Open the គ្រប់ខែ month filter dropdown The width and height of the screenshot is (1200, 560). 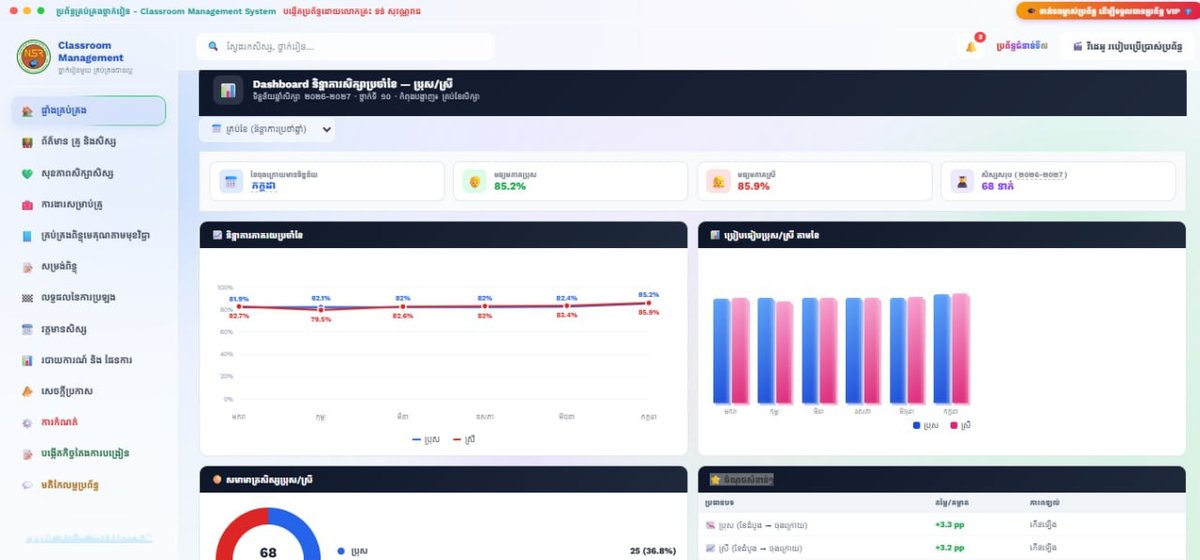coord(266,129)
